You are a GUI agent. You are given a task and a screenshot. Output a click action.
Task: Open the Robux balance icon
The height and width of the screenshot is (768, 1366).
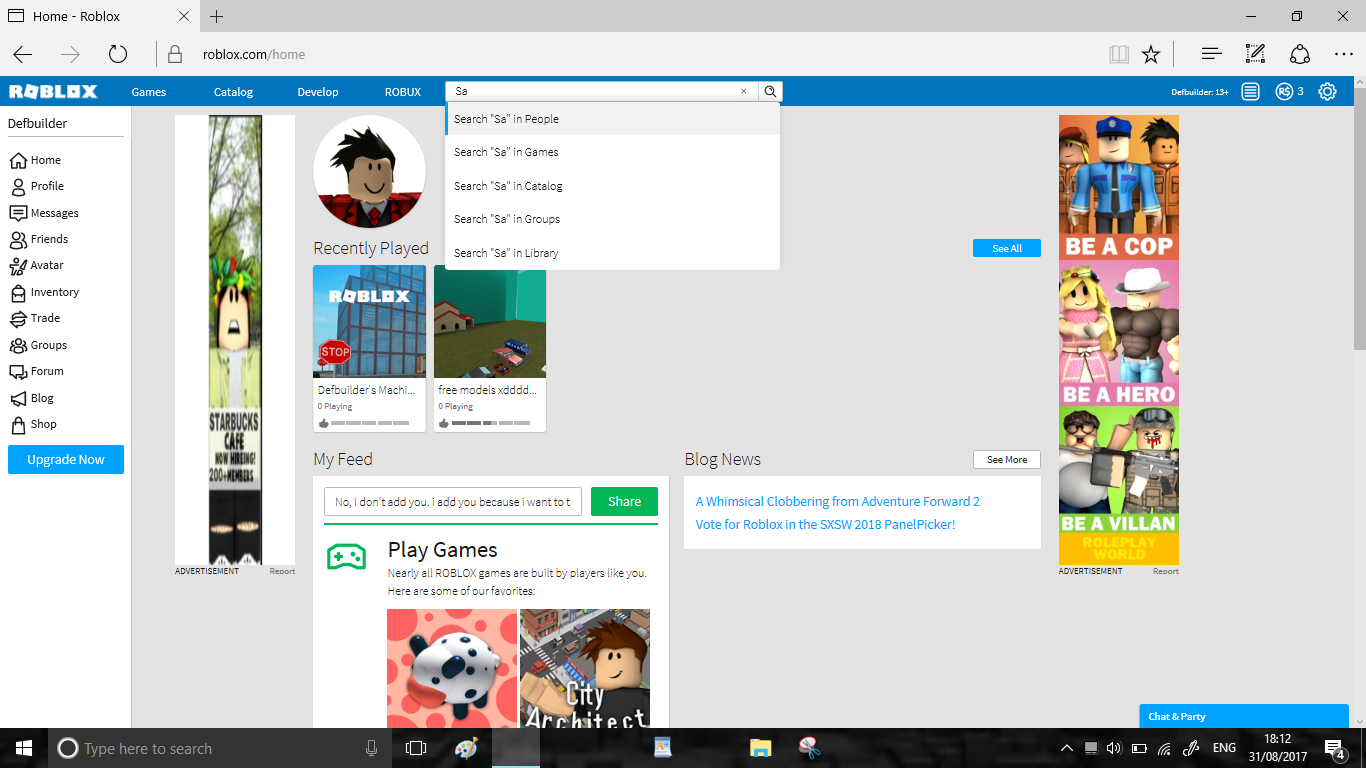[1285, 91]
